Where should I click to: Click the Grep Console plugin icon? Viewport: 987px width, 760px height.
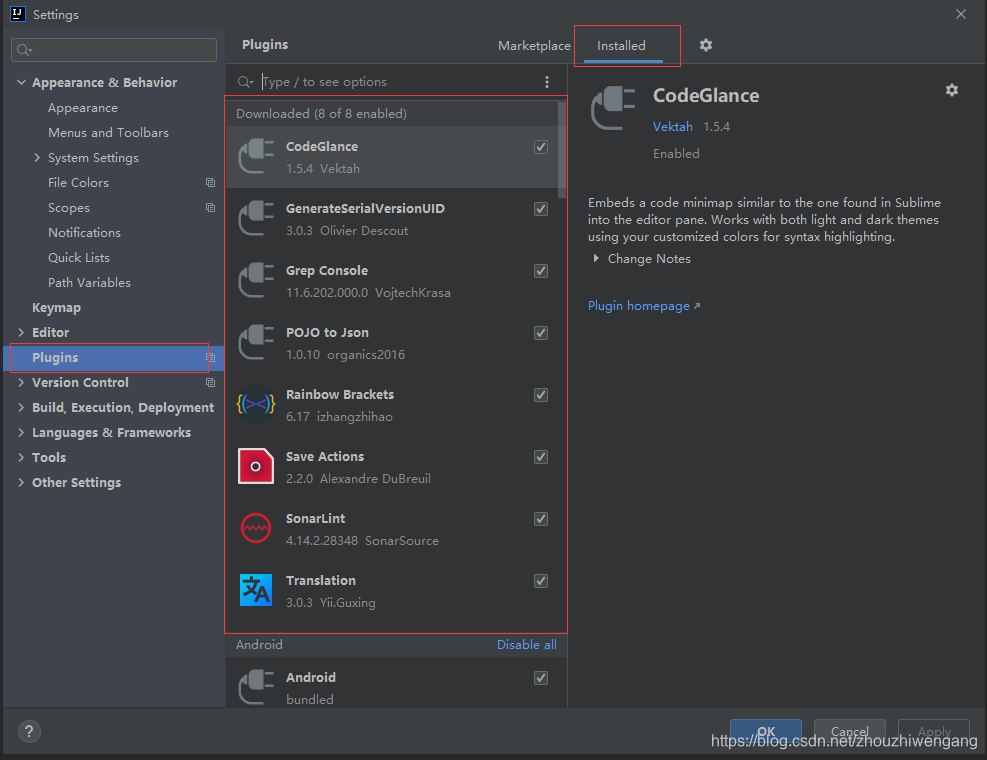256,280
